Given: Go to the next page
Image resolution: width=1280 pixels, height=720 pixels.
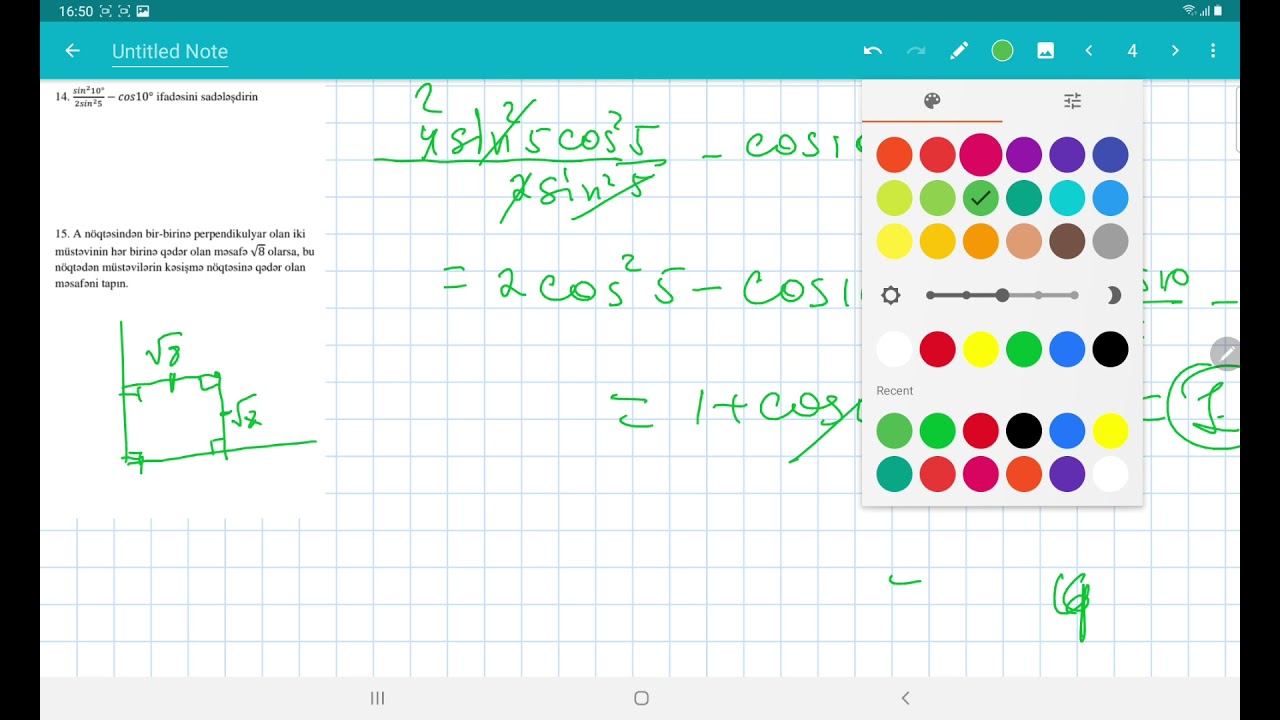Looking at the screenshot, I should point(1175,50).
